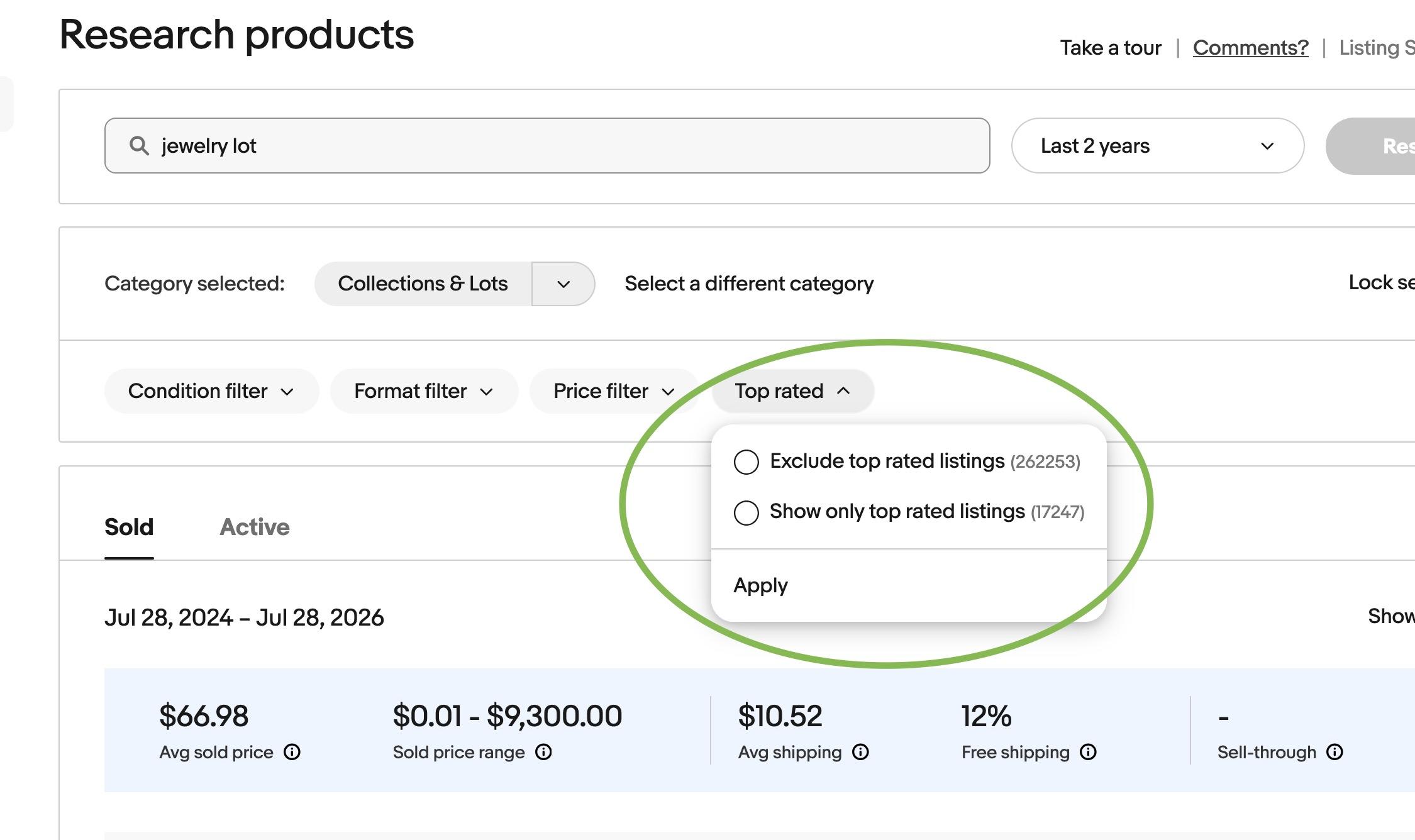This screenshot has height=840, width=1415.
Task: Open the Comments? link
Action: 1250,48
